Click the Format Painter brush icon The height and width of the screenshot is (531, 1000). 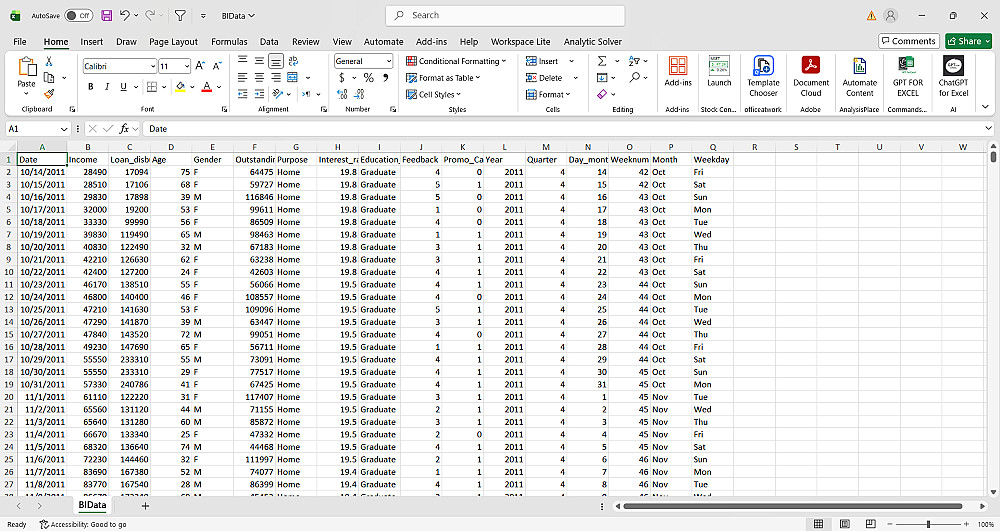point(50,94)
